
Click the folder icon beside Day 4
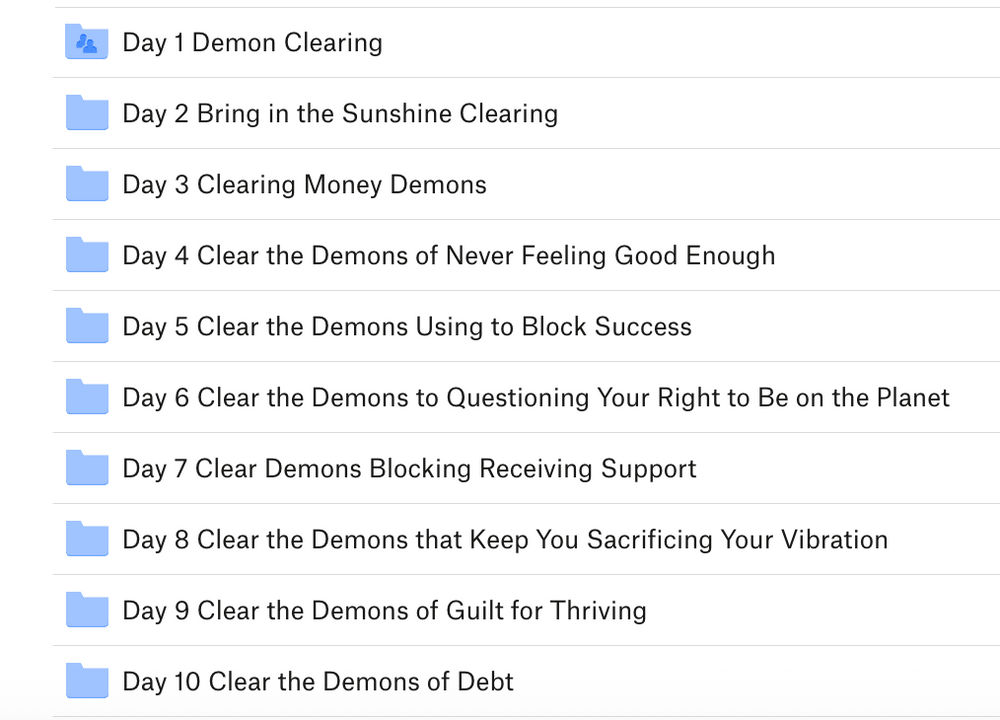(87, 254)
